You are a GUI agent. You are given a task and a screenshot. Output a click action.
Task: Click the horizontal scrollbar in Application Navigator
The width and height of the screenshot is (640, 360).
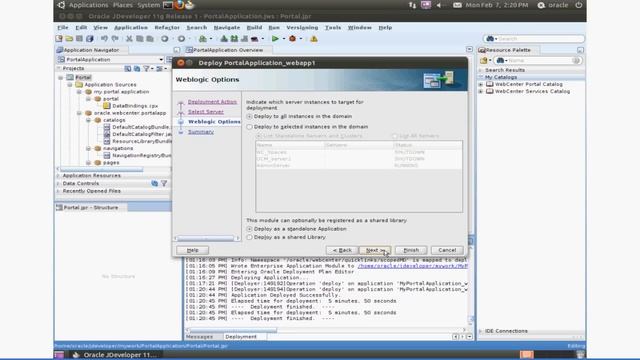[x=101, y=169]
